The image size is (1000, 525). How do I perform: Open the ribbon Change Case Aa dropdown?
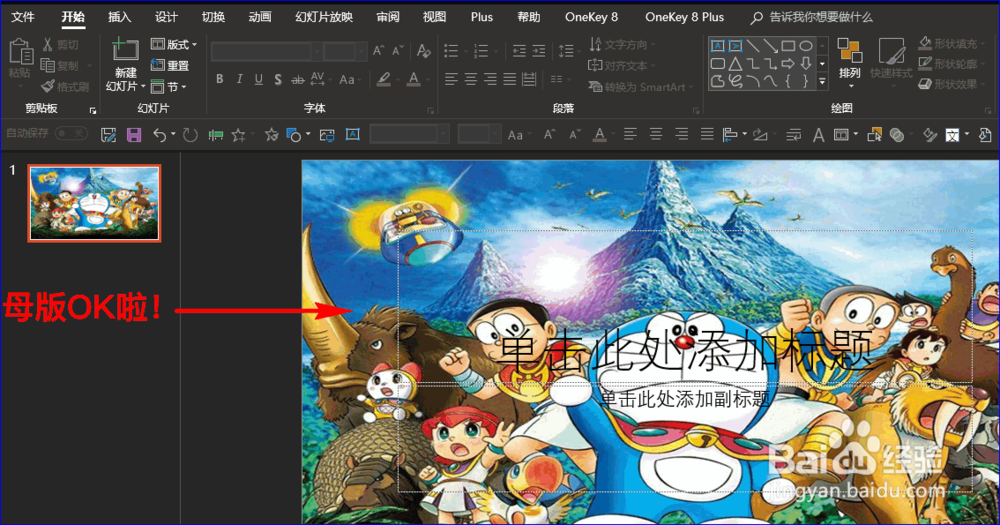(349, 79)
